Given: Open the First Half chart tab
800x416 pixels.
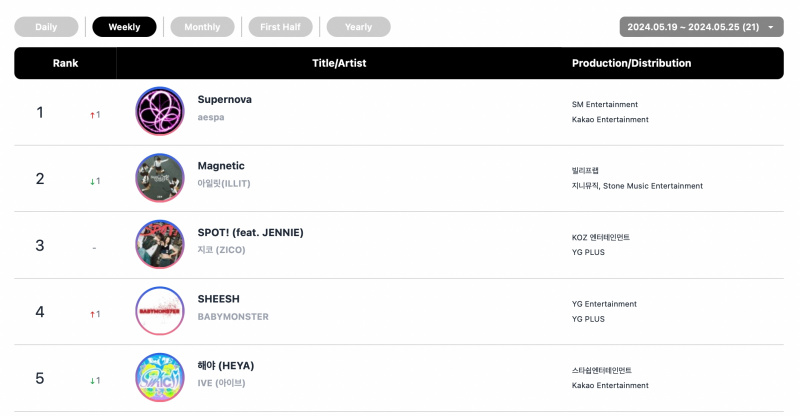Looking at the screenshot, I should click(x=281, y=27).
